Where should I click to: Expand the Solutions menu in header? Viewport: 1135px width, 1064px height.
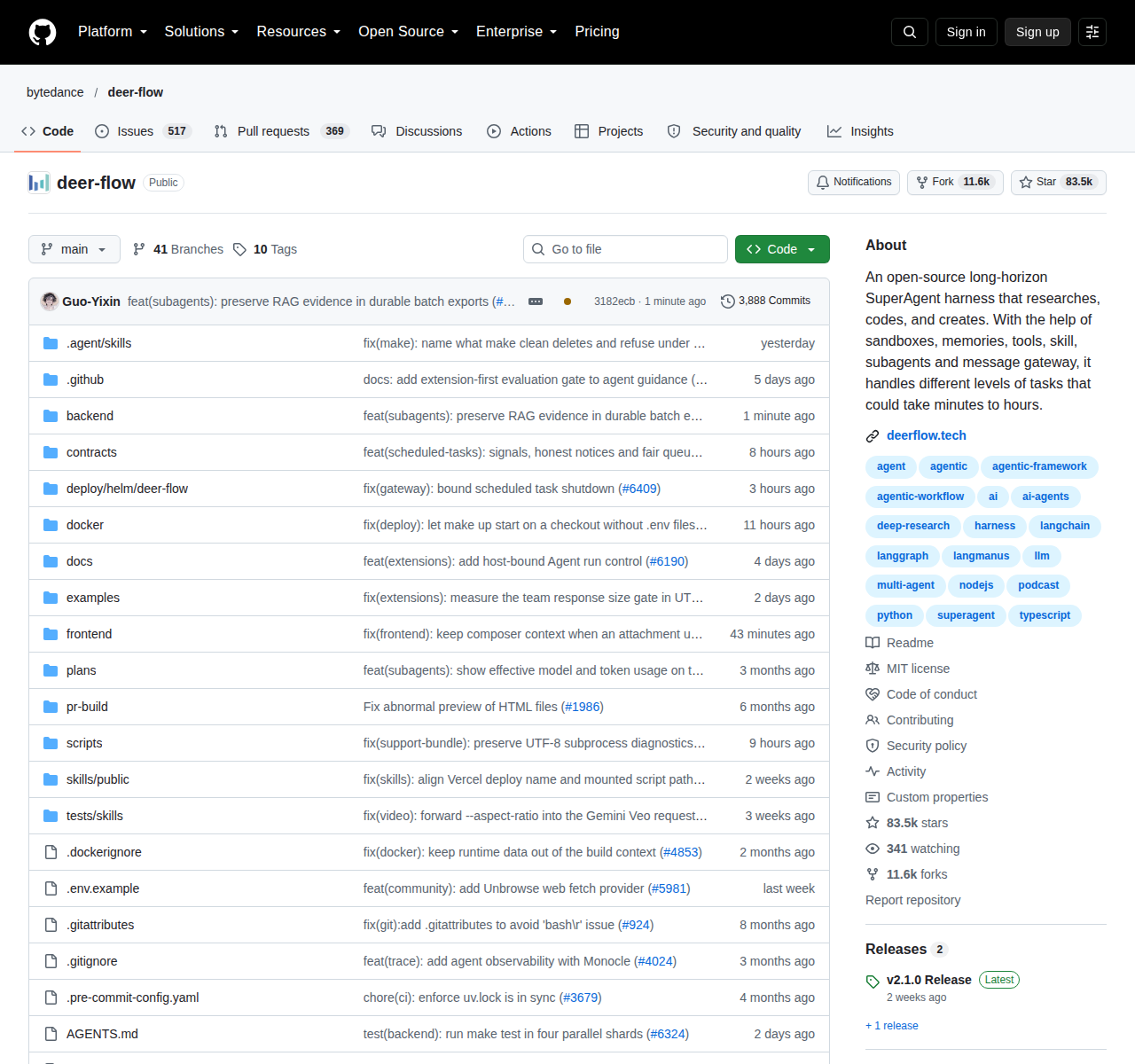202,32
